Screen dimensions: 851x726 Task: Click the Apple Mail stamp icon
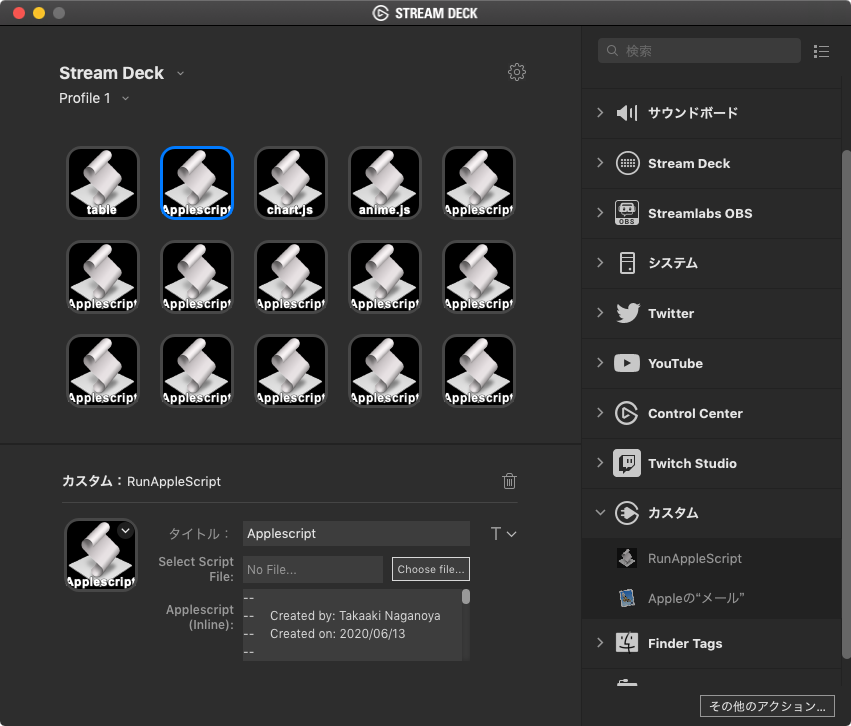coord(627,598)
